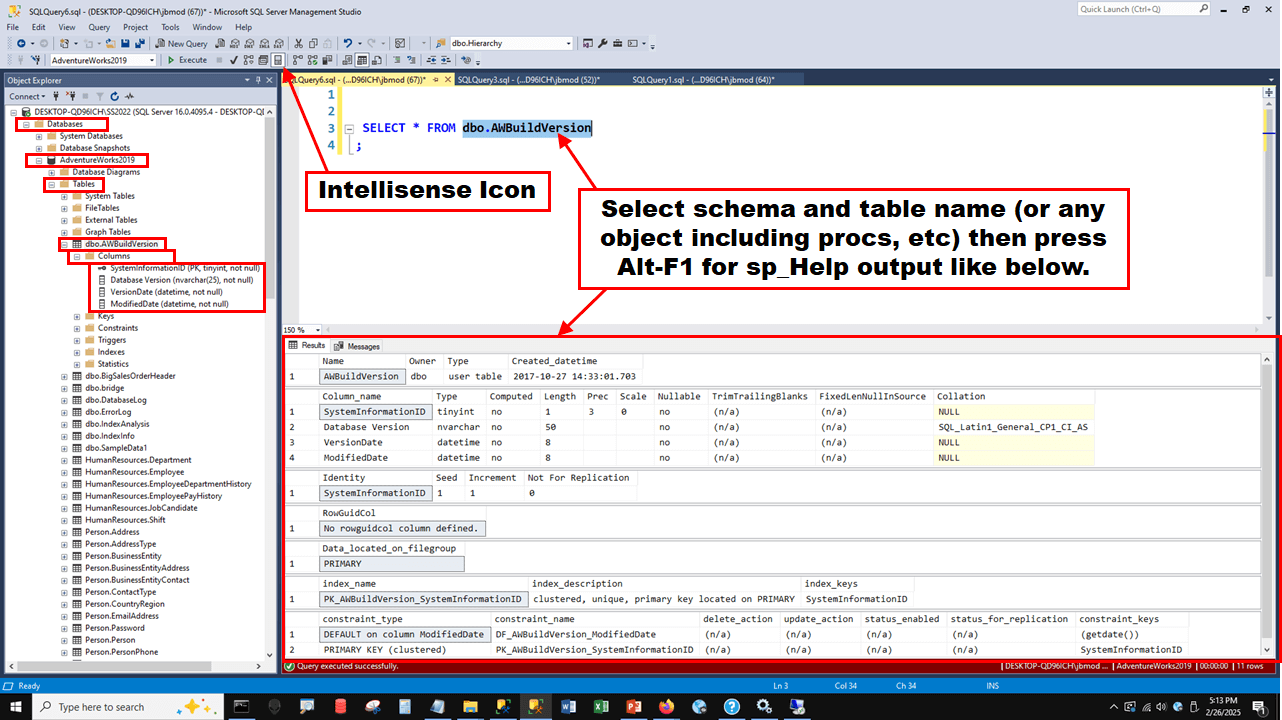
Task: Open Word from the taskbar
Action: (x=569, y=706)
